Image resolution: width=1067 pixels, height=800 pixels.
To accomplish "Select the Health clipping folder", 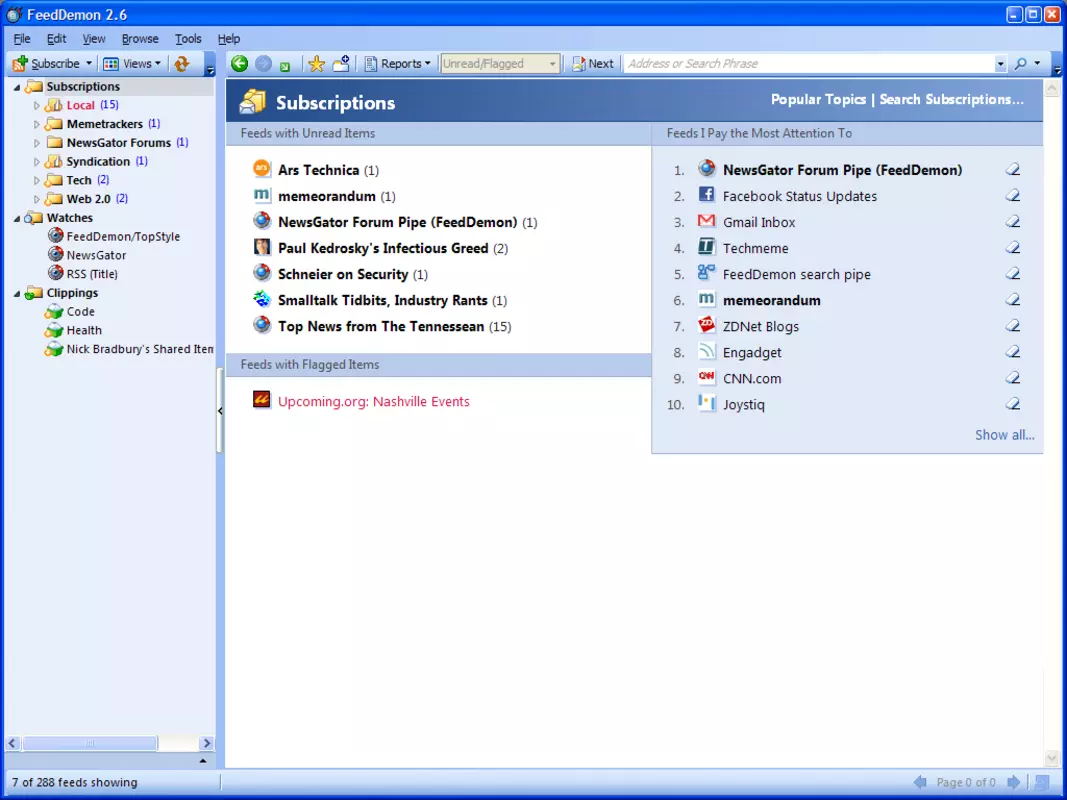I will coord(84,331).
